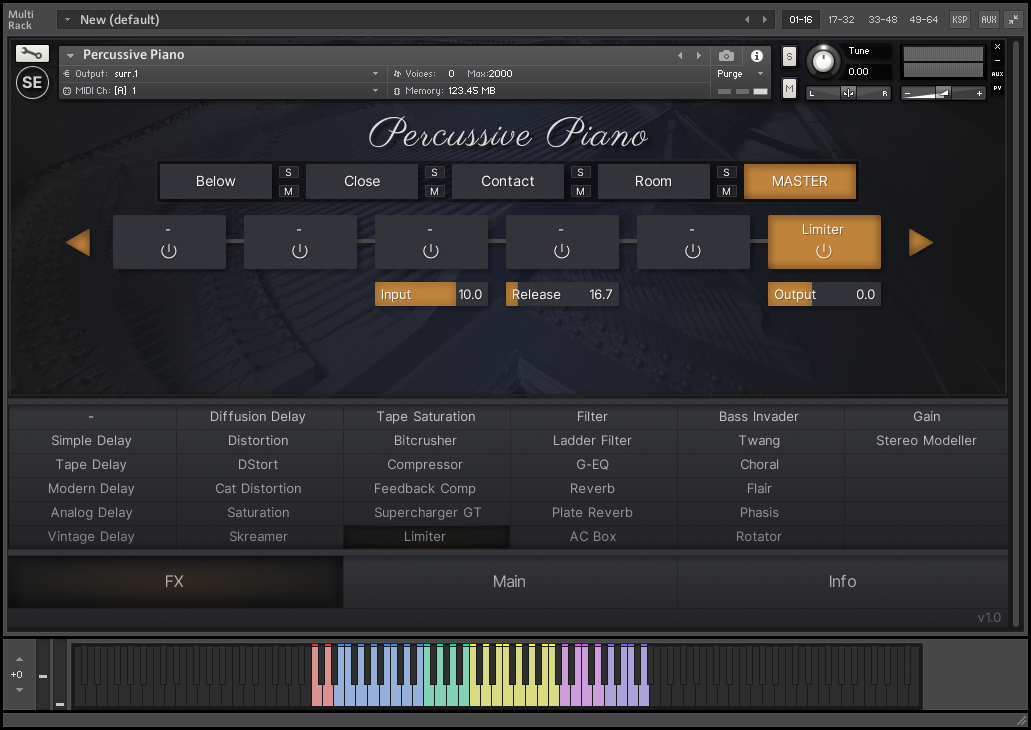This screenshot has height=730, width=1031.
Task: Open the Info tab
Action: pos(842,581)
